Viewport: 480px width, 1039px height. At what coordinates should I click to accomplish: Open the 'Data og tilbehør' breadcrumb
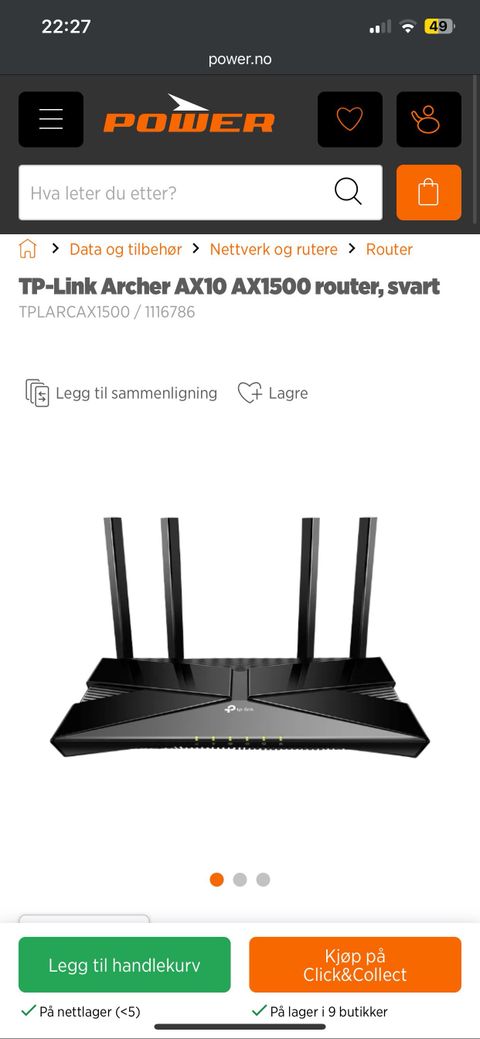coord(125,249)
